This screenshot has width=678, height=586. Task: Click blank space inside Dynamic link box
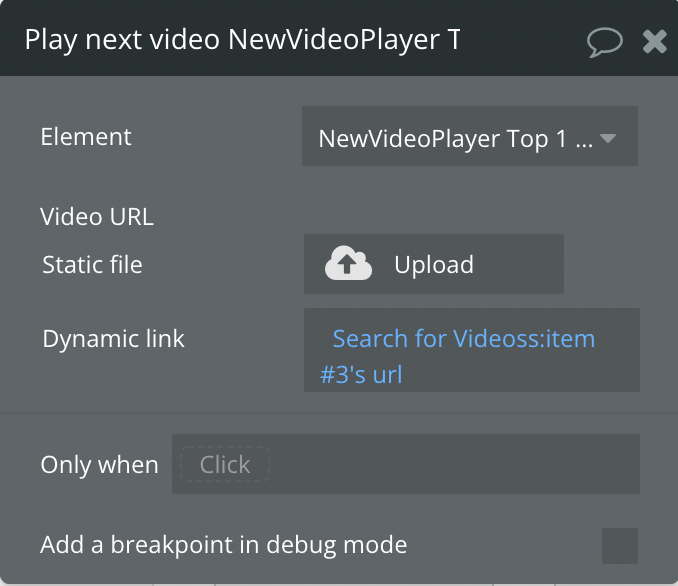[x=519, y=375]
